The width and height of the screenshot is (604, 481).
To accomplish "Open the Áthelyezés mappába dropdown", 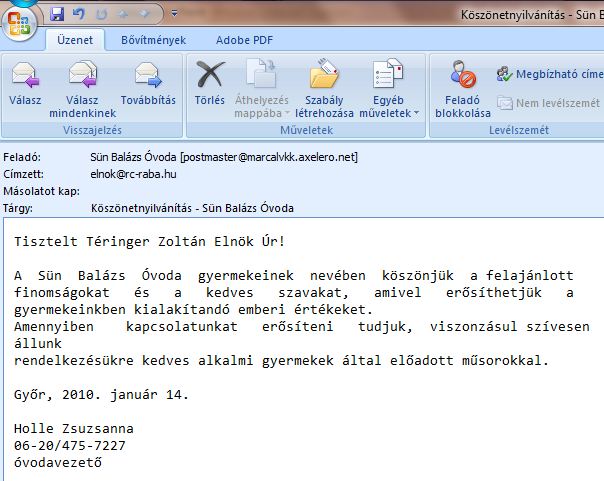I will tap(262, 89).
